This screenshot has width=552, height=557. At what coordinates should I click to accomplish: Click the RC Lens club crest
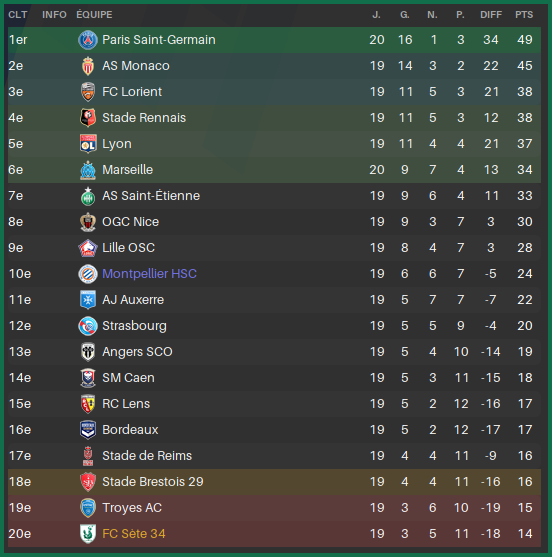(x=88, y=404)
